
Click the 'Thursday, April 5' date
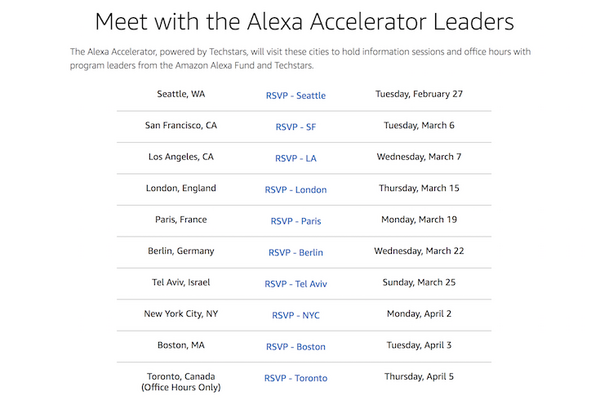coord(420,377)
